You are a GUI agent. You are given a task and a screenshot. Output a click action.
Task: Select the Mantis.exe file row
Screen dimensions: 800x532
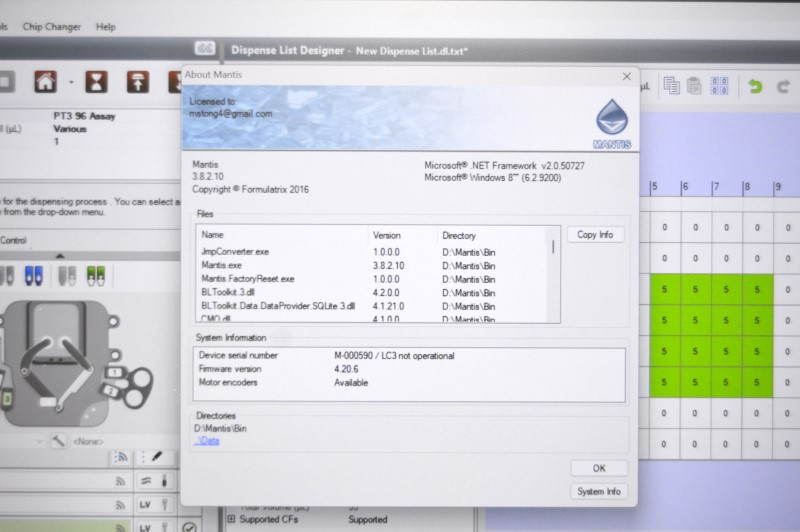[x=371, y=266]
